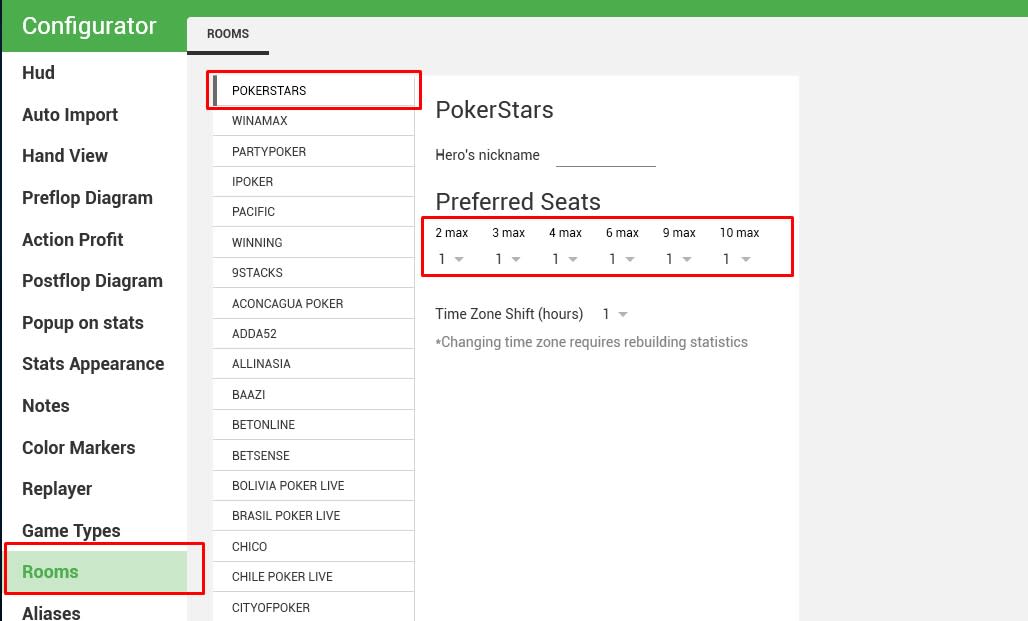Open the 2 max seat dropdown
Image resolution: width=1028 pixels, height=621 pixels.
point(451,259)
